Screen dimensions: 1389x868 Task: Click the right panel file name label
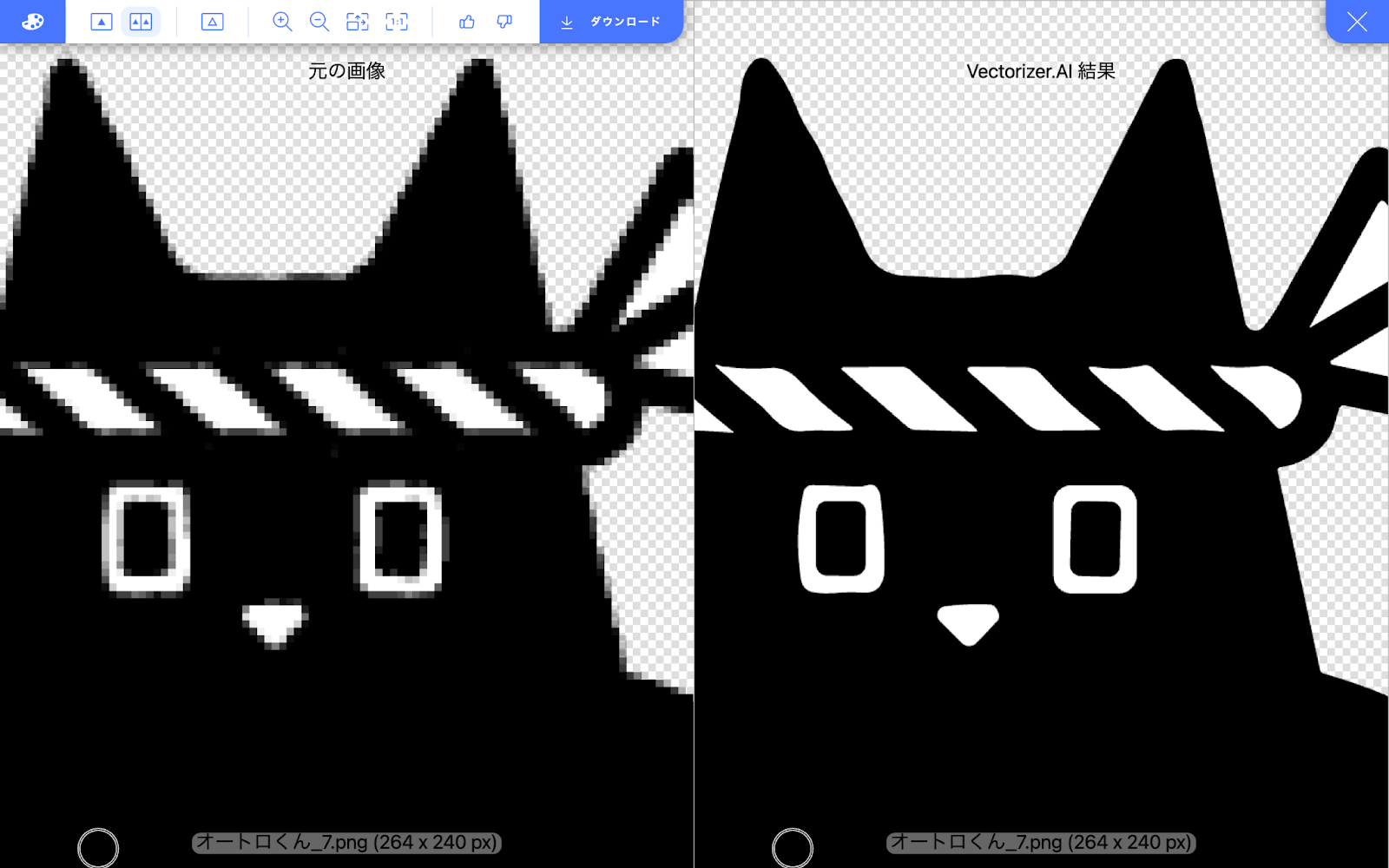1041,843
